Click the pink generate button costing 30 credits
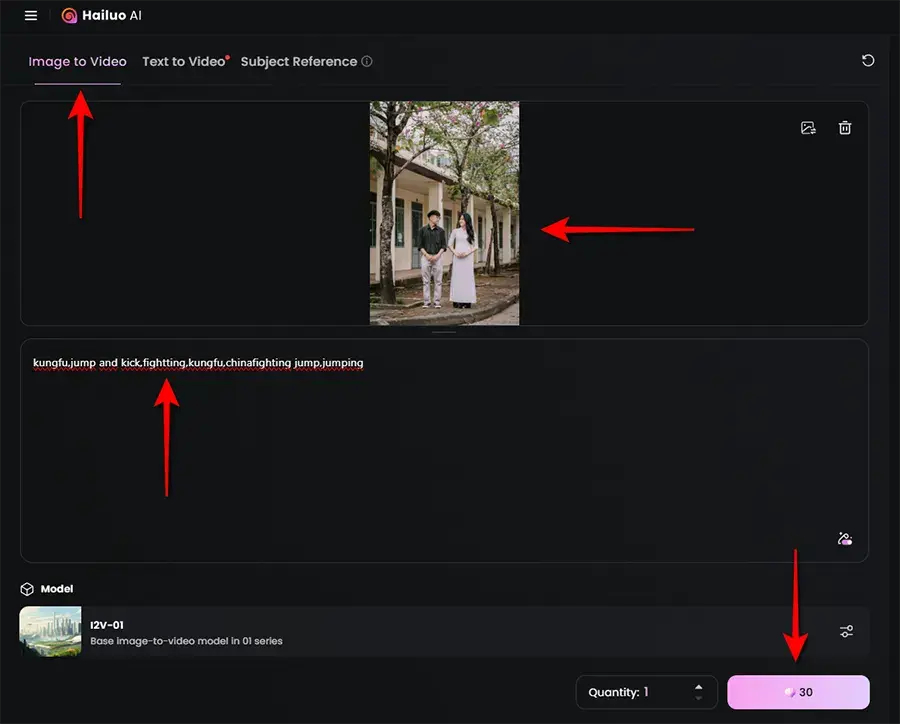Viewport: 900px width, 724px height. [x=798, y=691]
